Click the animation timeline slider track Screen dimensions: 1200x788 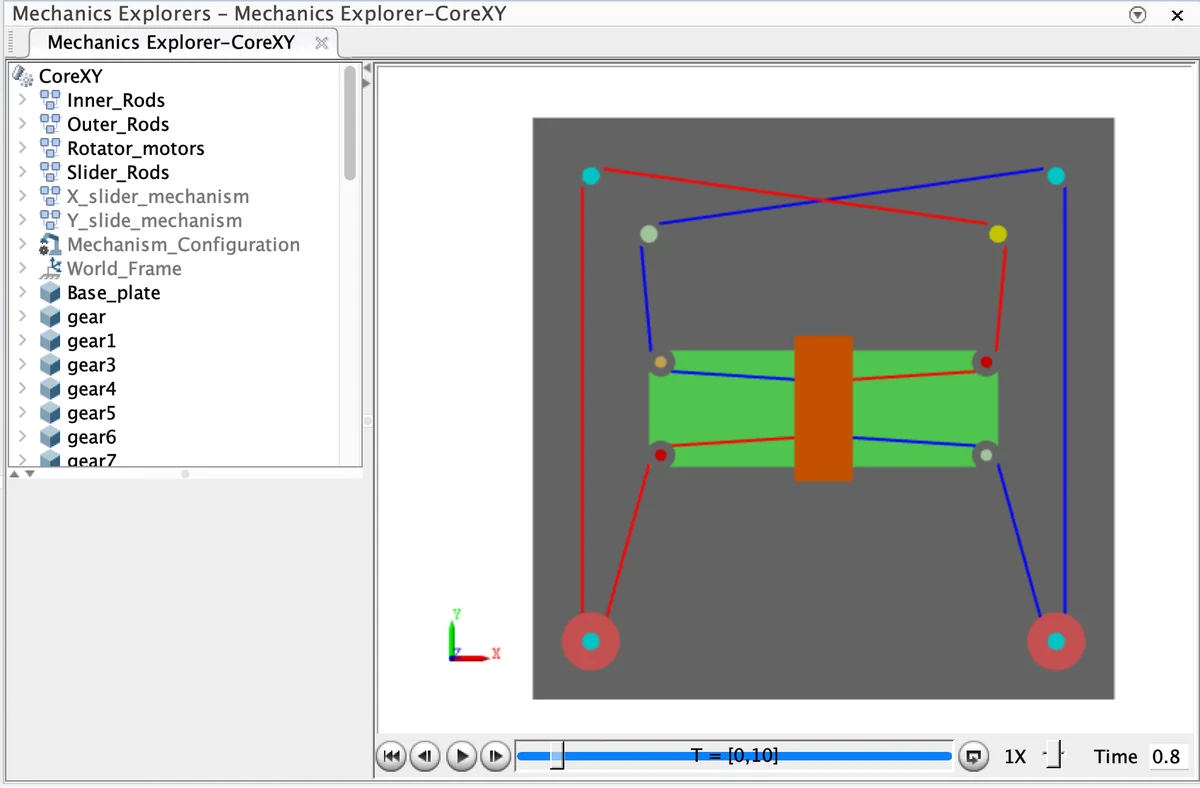tap(734, 756)
